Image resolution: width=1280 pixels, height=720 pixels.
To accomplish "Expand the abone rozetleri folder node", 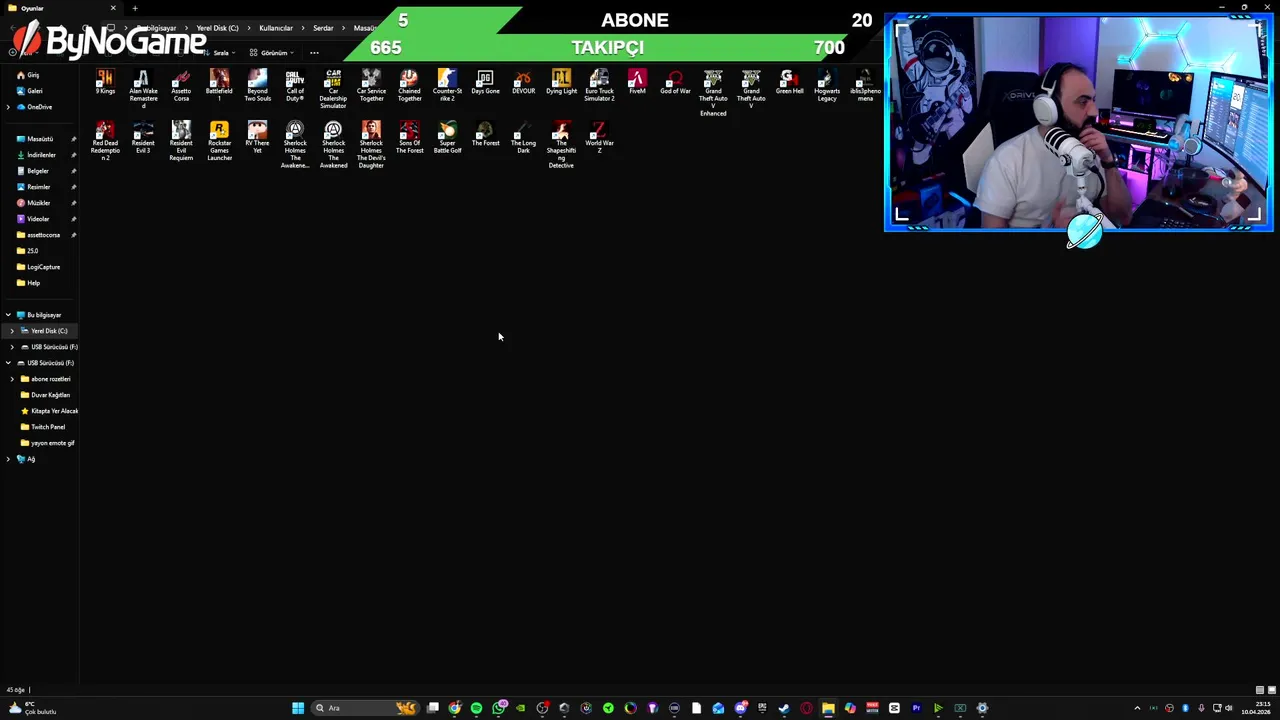I will pos(12,379).
